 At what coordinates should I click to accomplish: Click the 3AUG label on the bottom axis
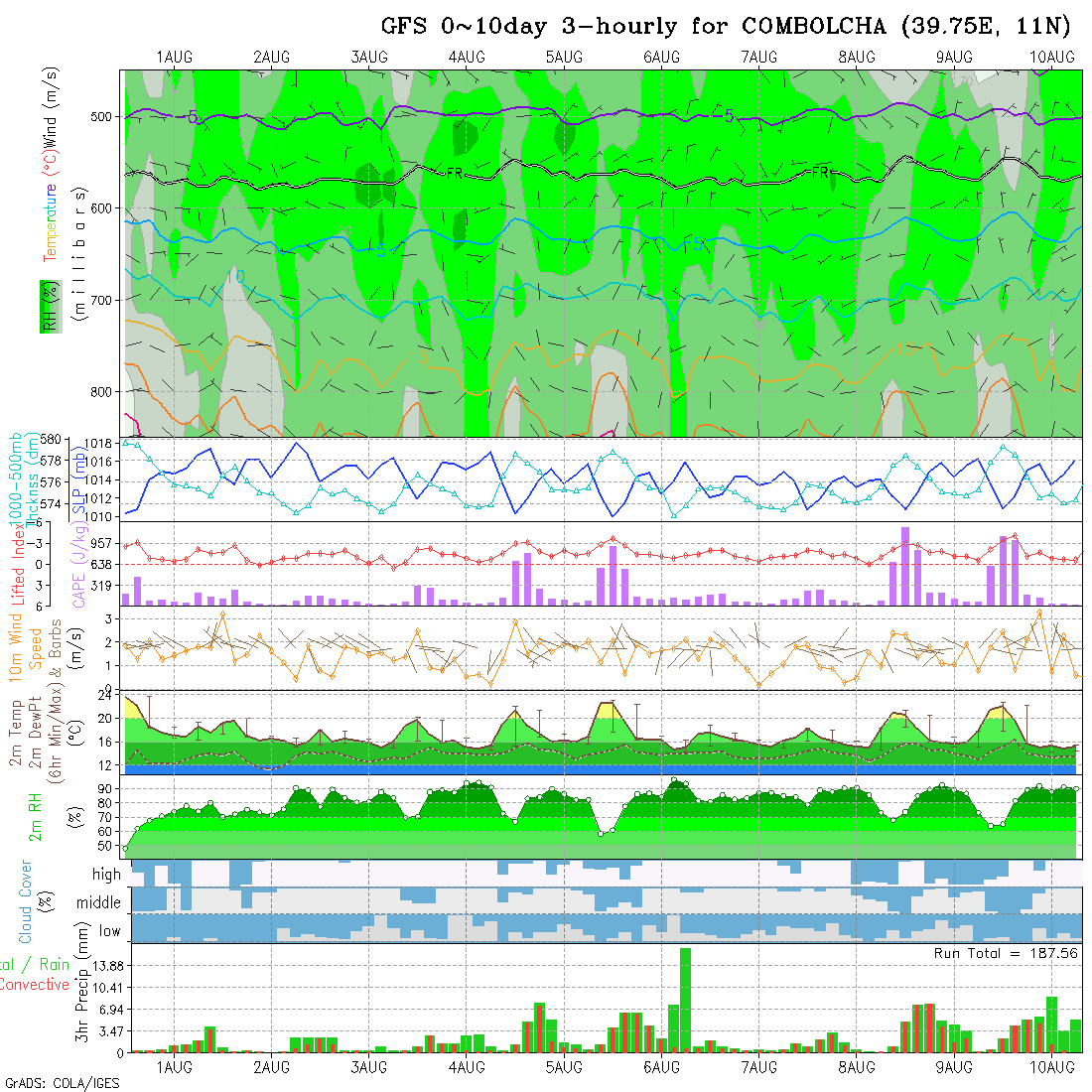coord(369,1067)
